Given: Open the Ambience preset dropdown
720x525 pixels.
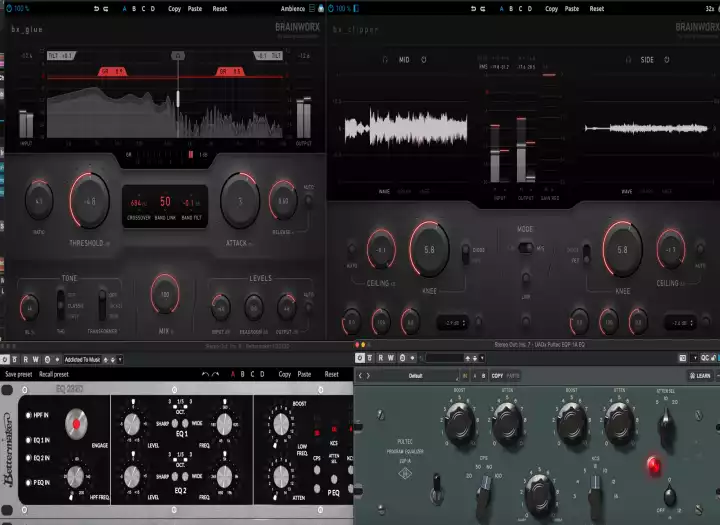Looking at the screenshot, I should click(x=295, y=8).
